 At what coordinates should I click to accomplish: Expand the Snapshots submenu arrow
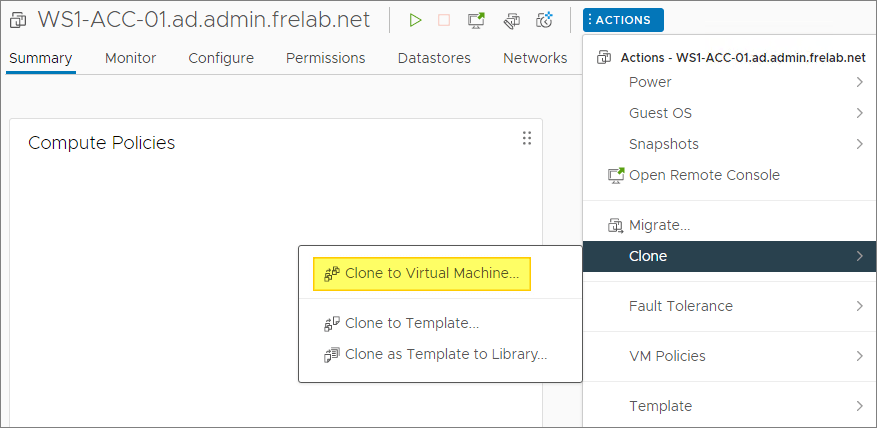coord(859,144)
